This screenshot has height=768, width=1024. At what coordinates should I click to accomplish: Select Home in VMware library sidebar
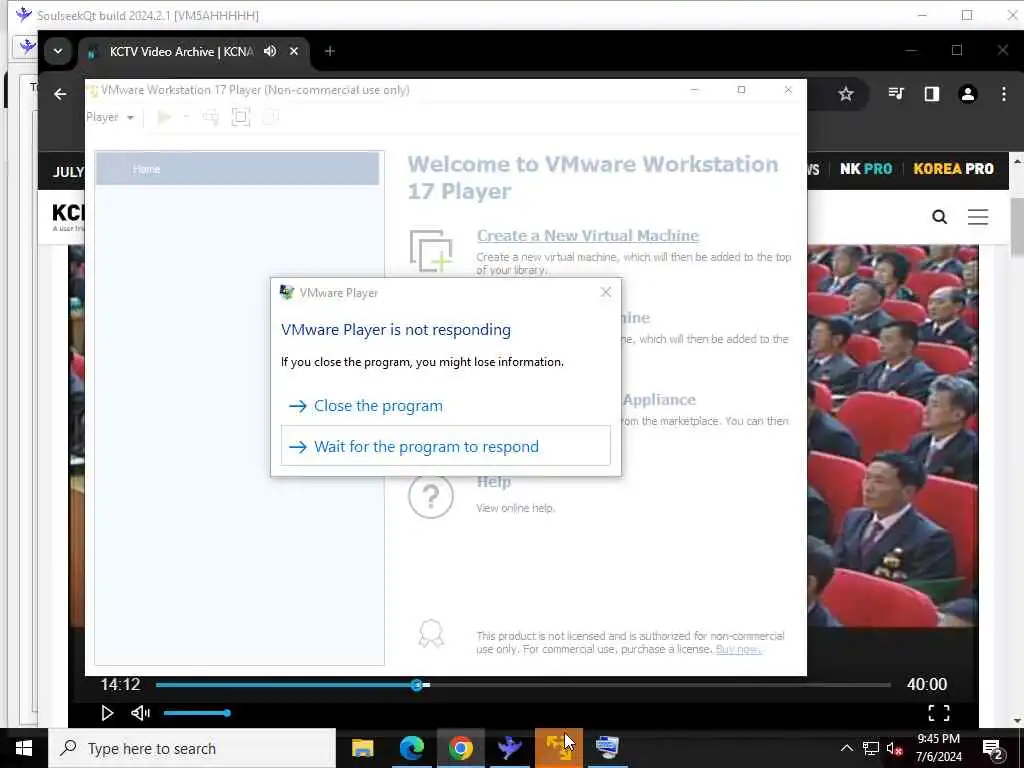(237, 169)
